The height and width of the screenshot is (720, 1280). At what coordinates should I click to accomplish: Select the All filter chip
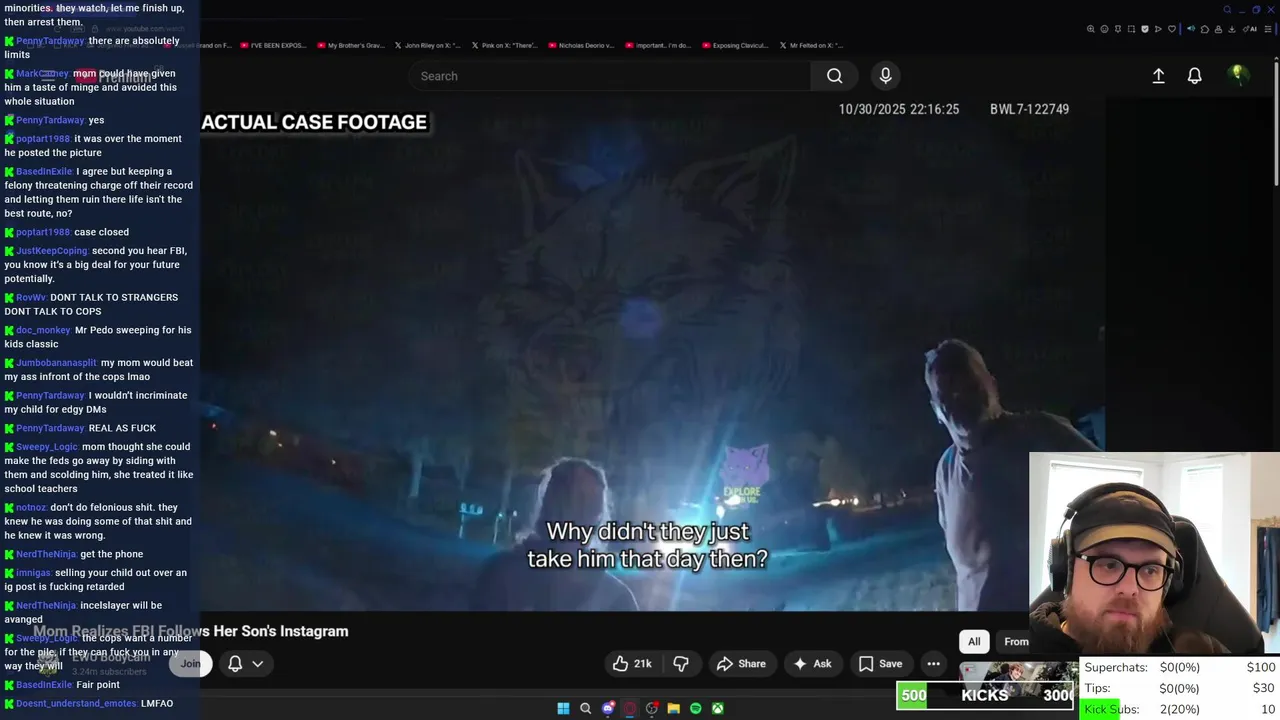[x=974, y=641]
